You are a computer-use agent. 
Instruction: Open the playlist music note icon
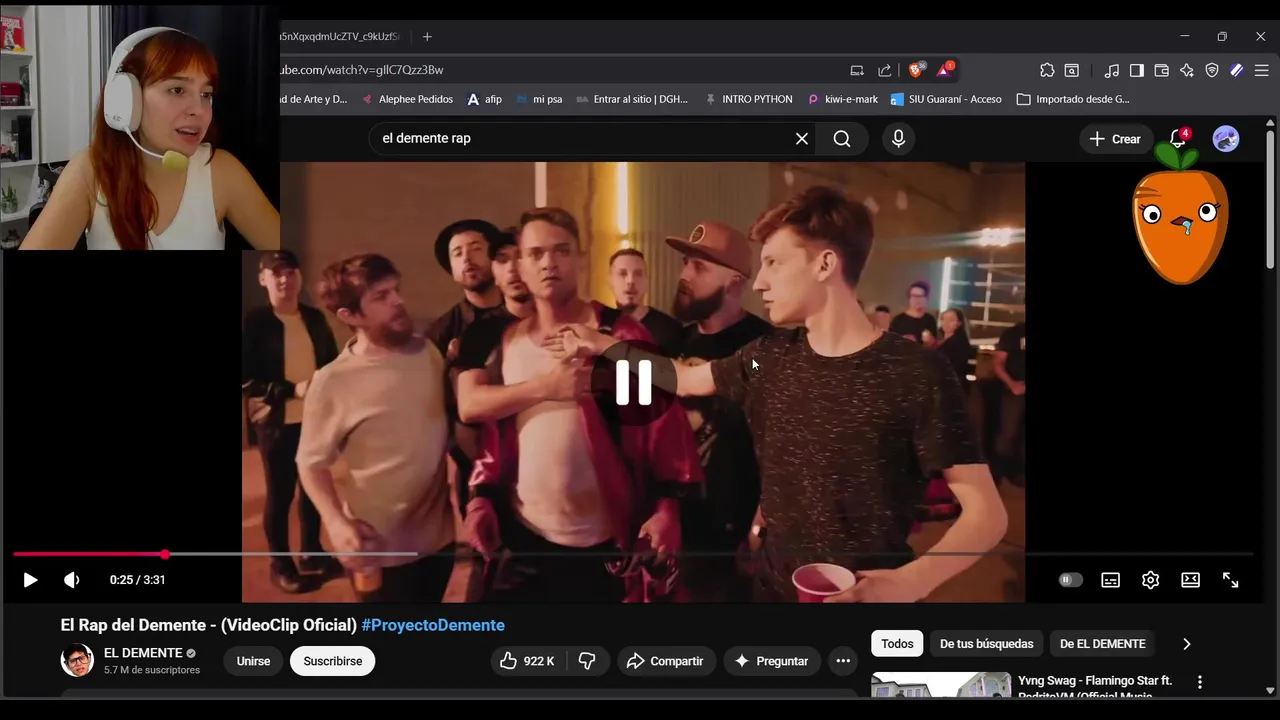[x=1112, y=70]
